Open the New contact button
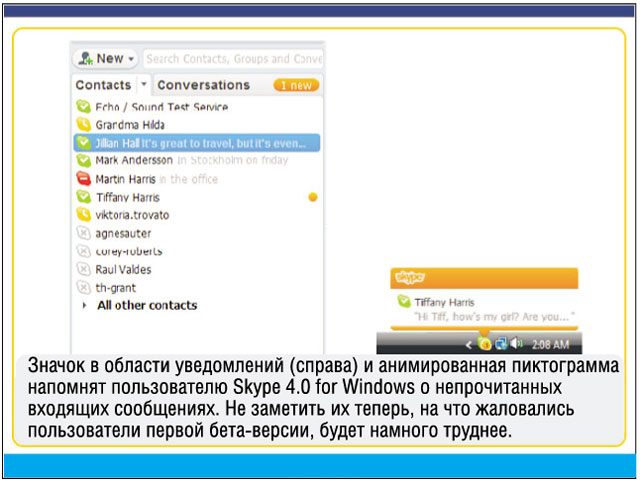Screen dimensions: 640x483 pyautogui.click(x=105, y=59)
